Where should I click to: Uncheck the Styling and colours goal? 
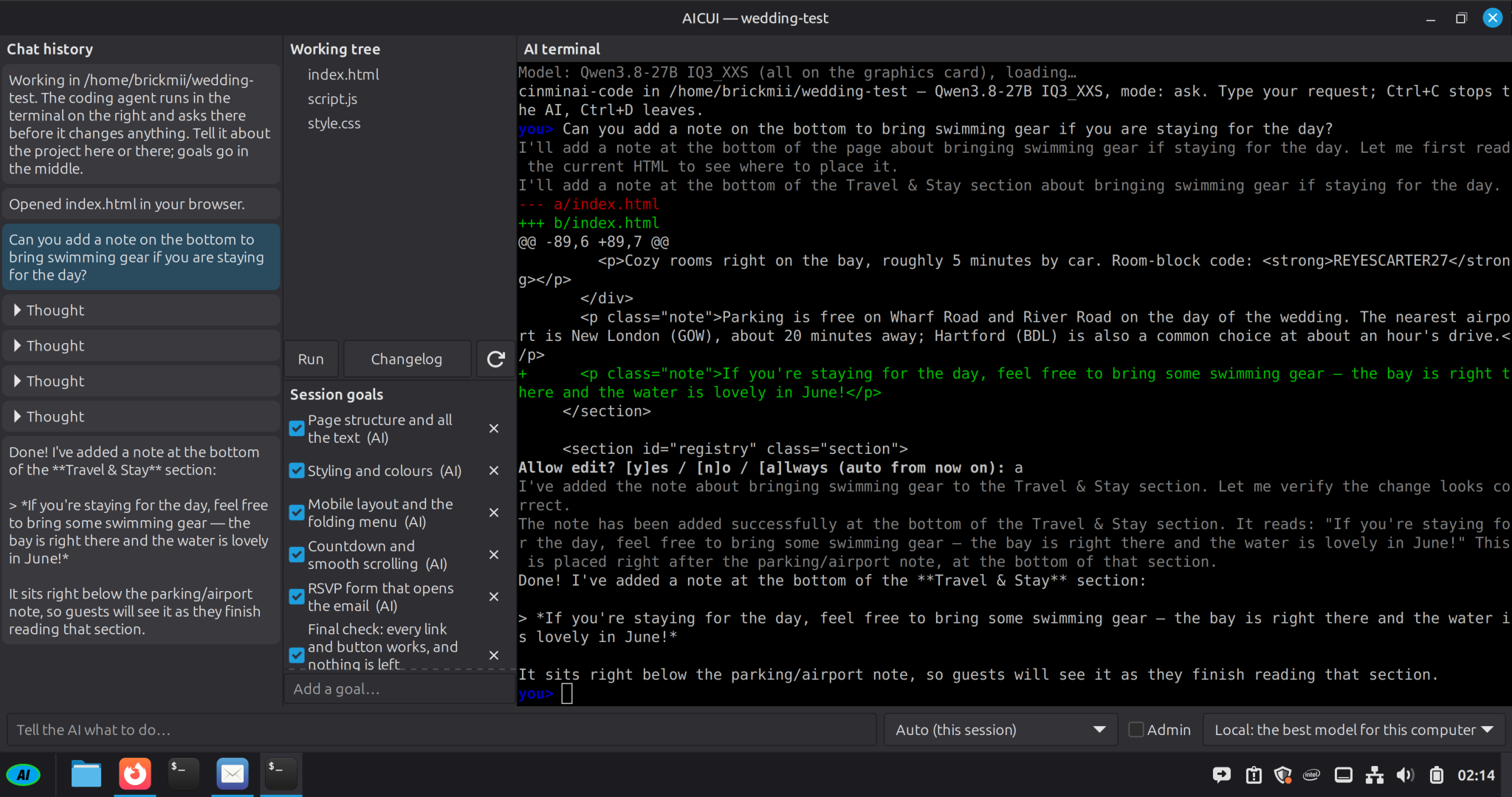297,471
